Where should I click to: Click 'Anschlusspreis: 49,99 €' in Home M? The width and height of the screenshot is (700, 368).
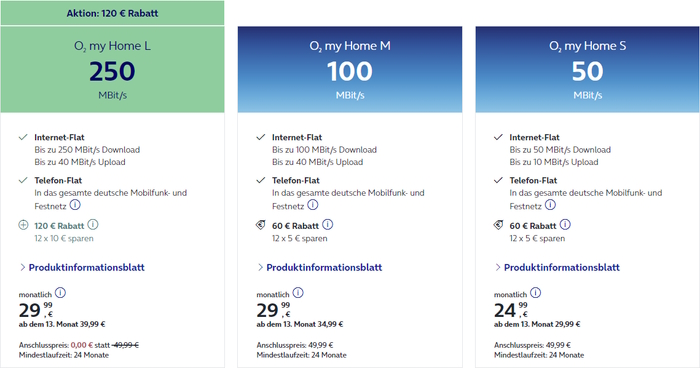coord(295,345)
